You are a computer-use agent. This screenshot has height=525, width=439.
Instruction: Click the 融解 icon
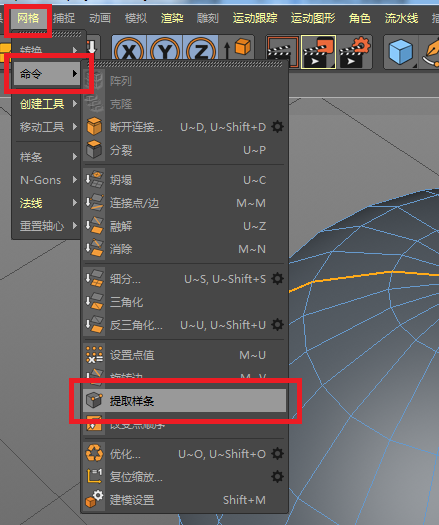(x=94, y=226)
